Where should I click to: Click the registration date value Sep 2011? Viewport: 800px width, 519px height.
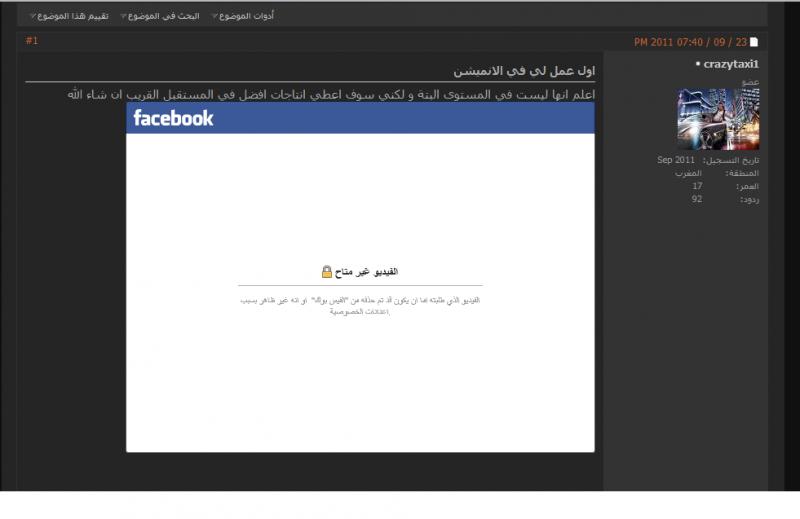coord(676,160)
